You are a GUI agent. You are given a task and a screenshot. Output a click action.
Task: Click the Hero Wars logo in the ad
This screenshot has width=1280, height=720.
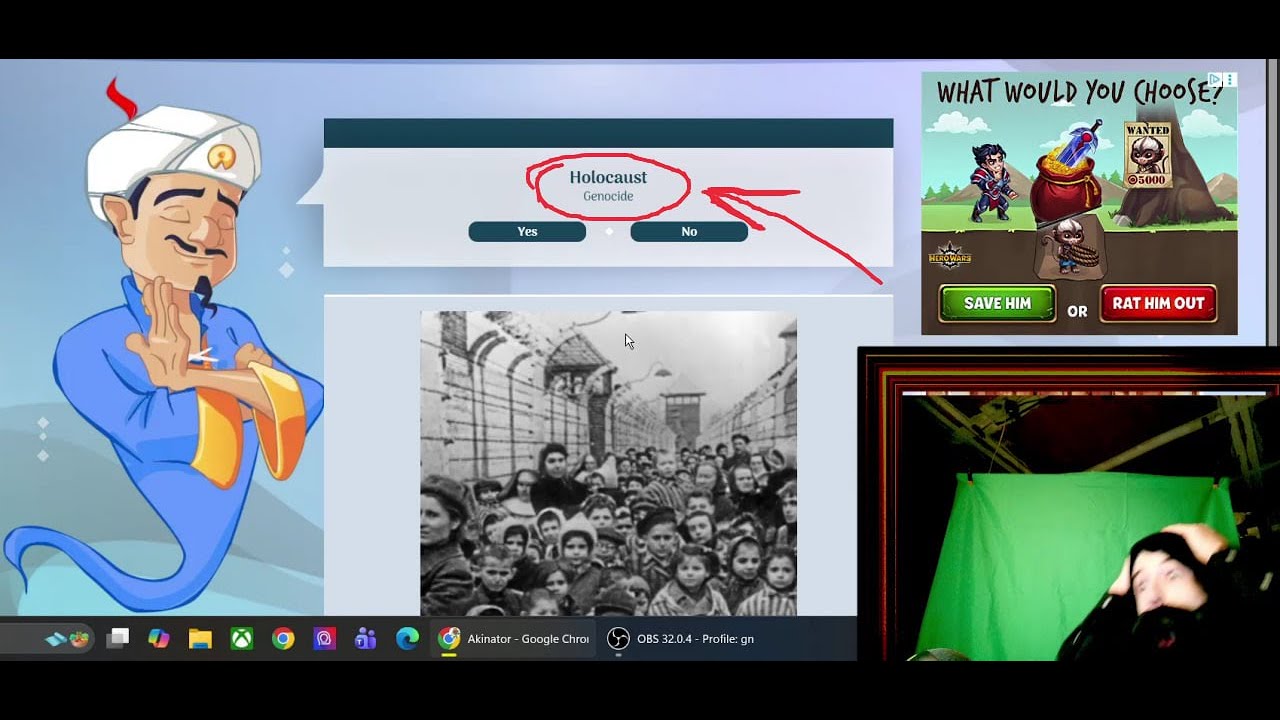(x=950, y=256)
